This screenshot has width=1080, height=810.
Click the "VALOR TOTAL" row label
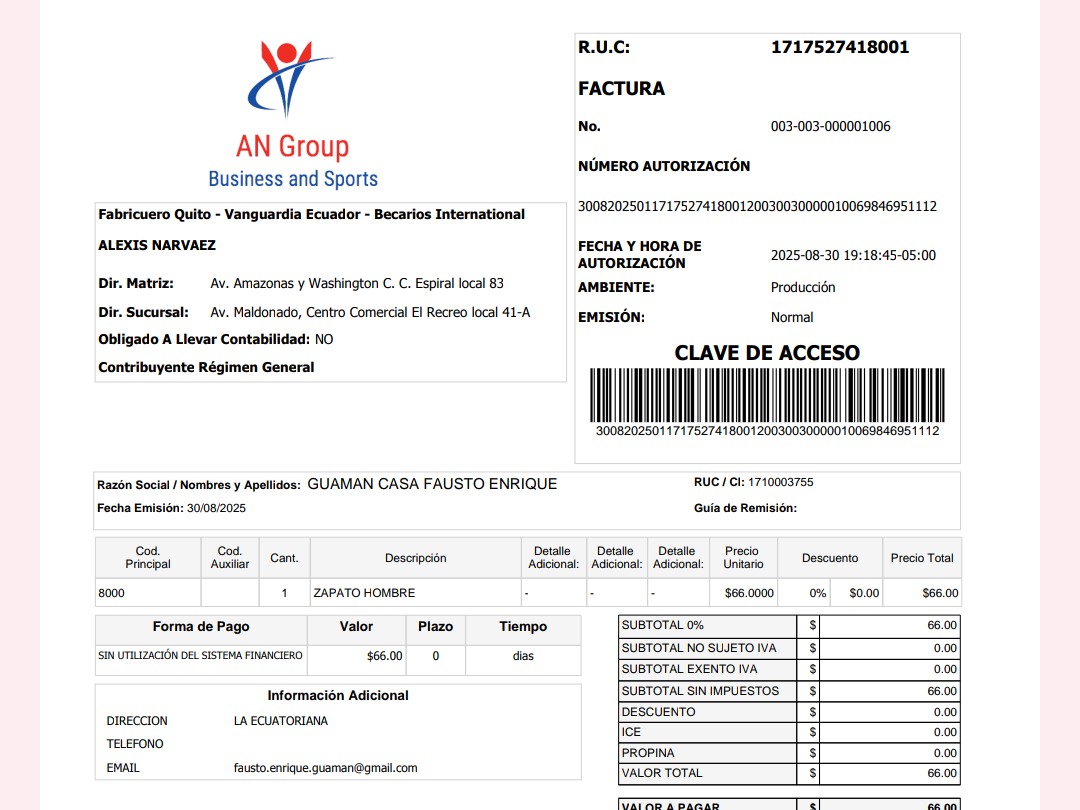tap(662, 773)
